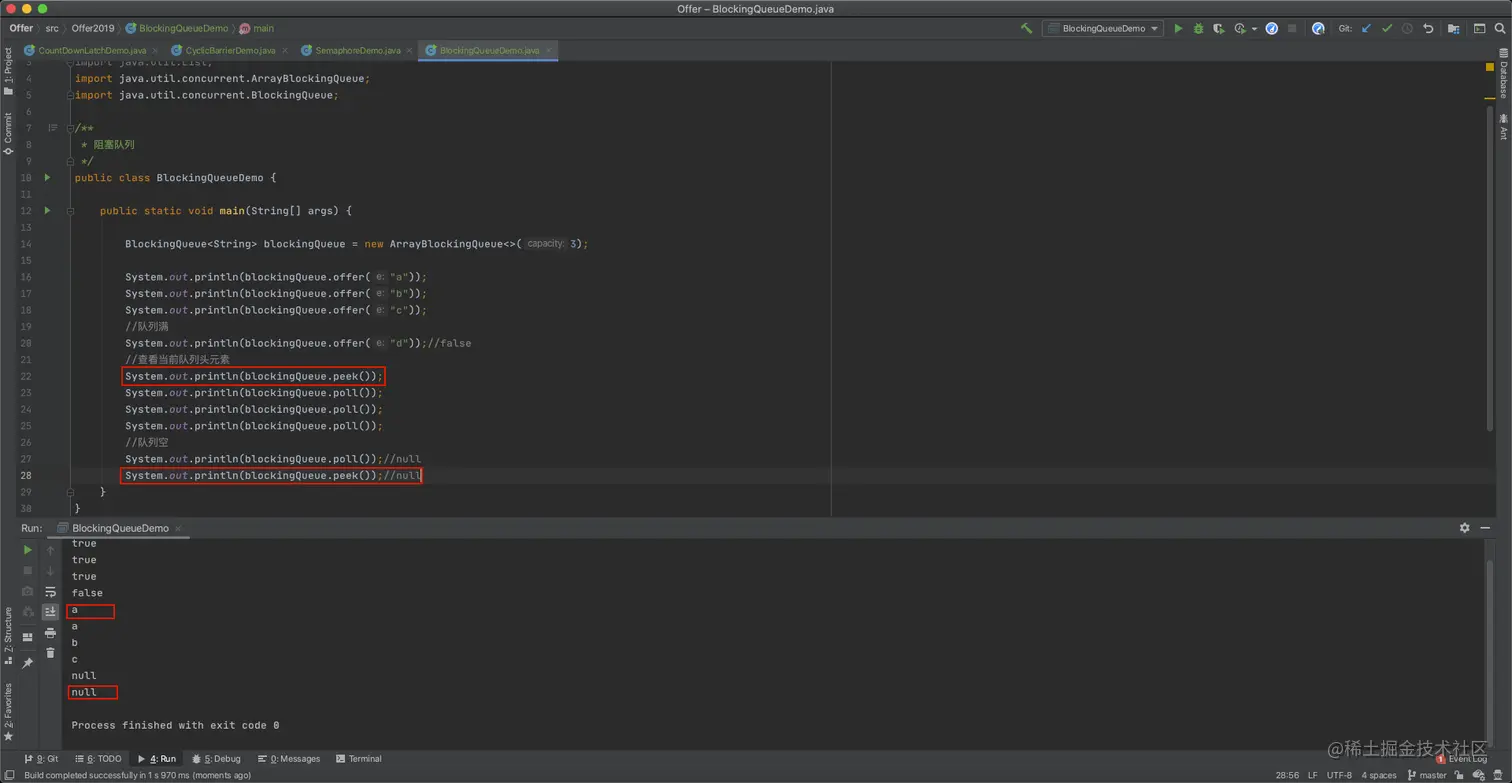Click the stop button in the Run panel
Screen dimensions: 1512x783
click(x=27, y=571)
